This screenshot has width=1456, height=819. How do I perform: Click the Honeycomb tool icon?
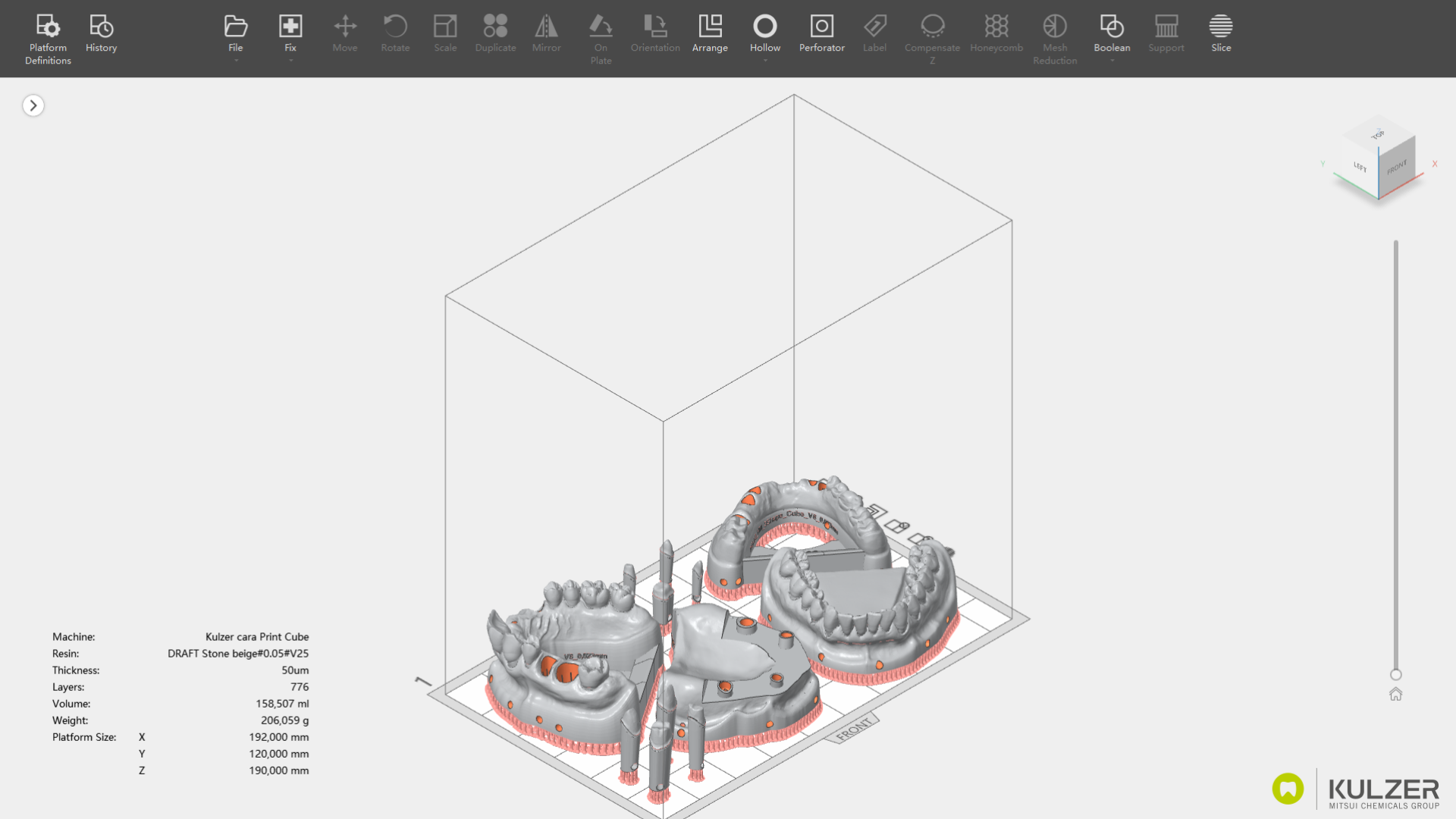click(x=996, y=27)
